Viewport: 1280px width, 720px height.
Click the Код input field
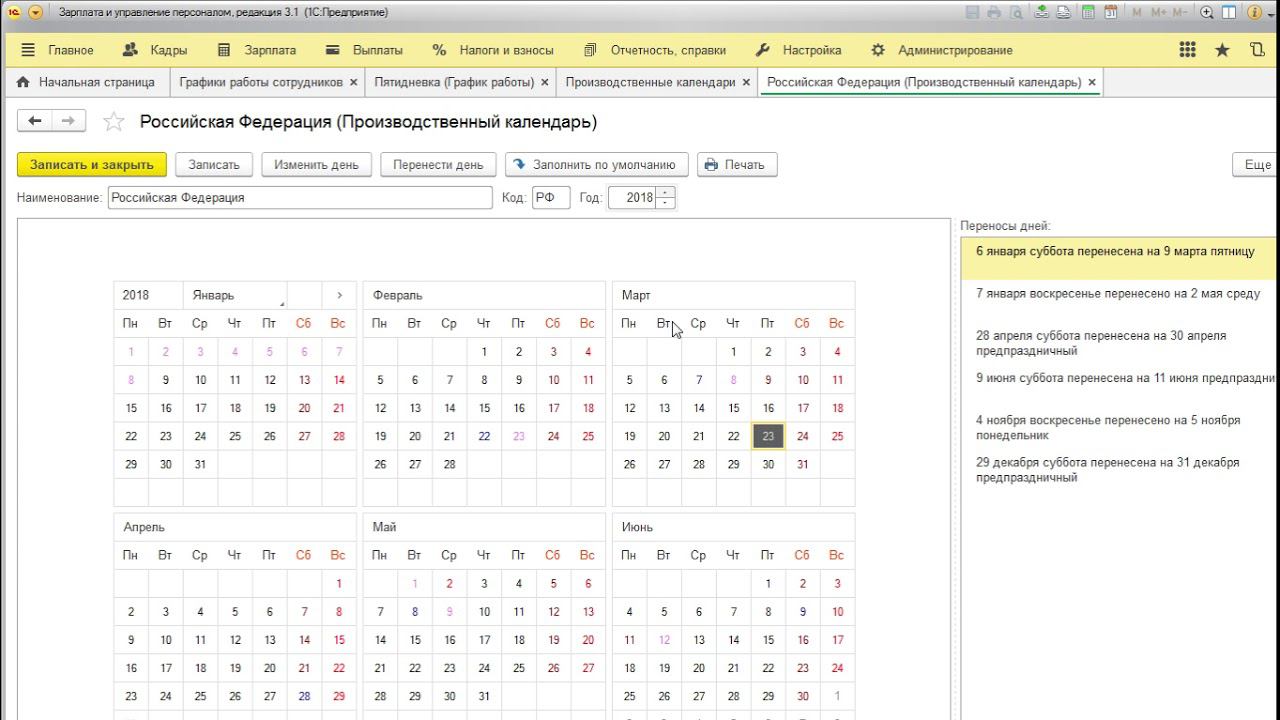coord(551,198)
